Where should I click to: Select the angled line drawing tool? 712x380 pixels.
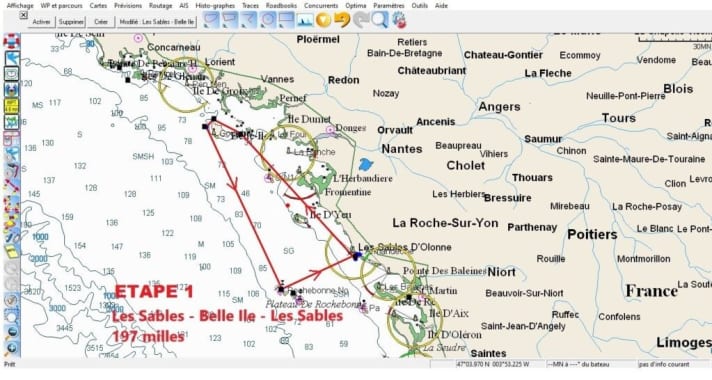(x=248, y=20)
